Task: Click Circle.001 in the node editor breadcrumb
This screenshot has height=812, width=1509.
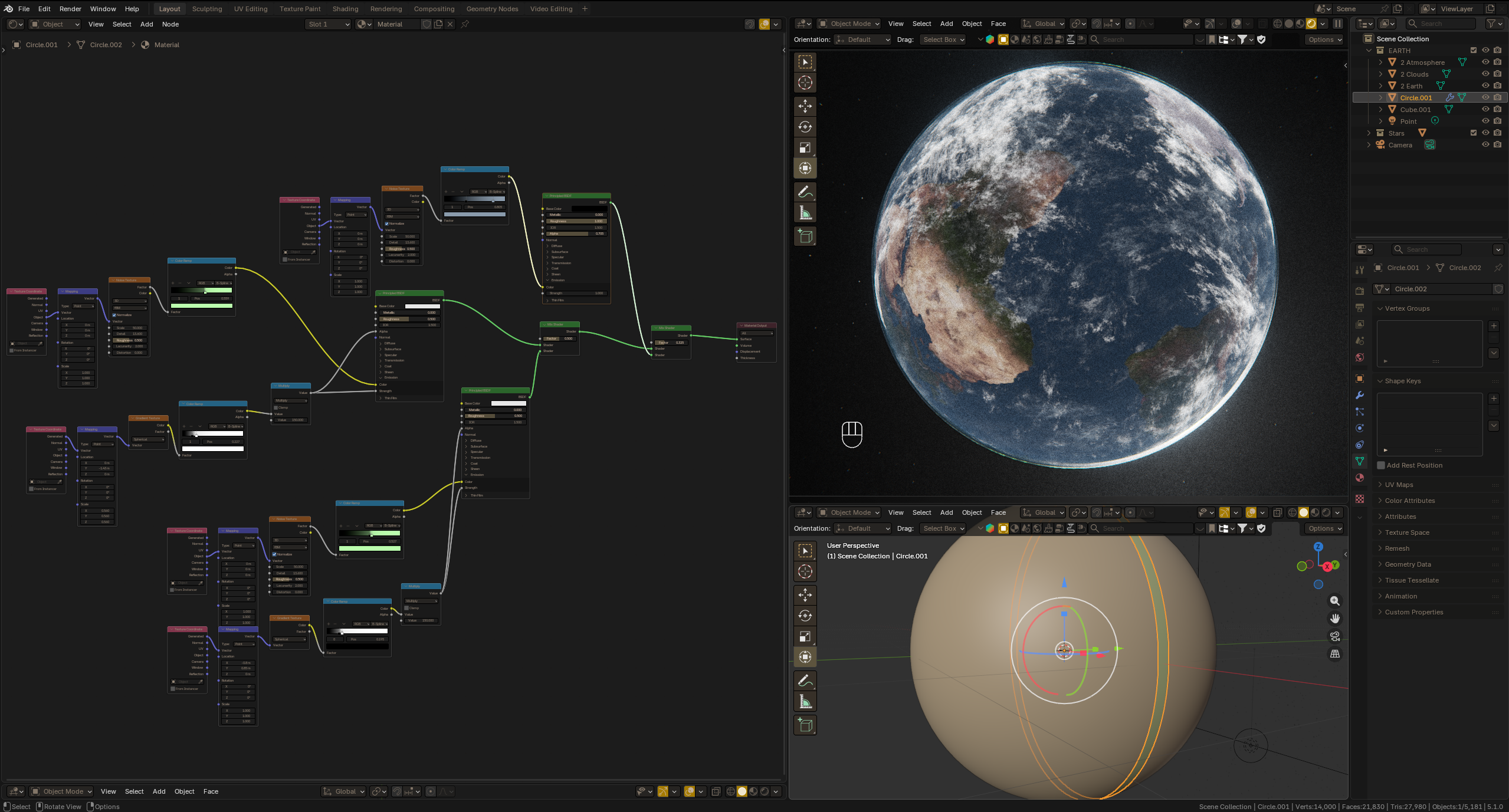Action: (41, 45)
